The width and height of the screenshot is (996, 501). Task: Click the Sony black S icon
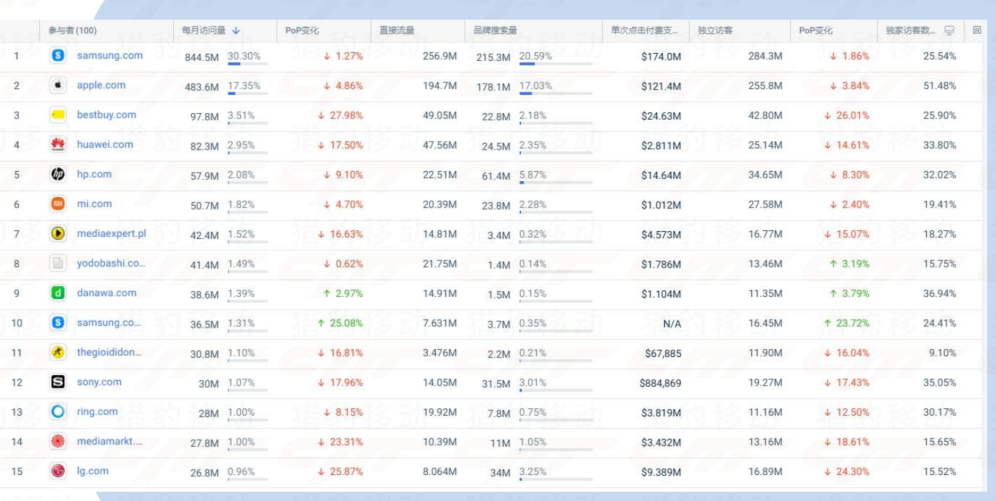point(58,382)
